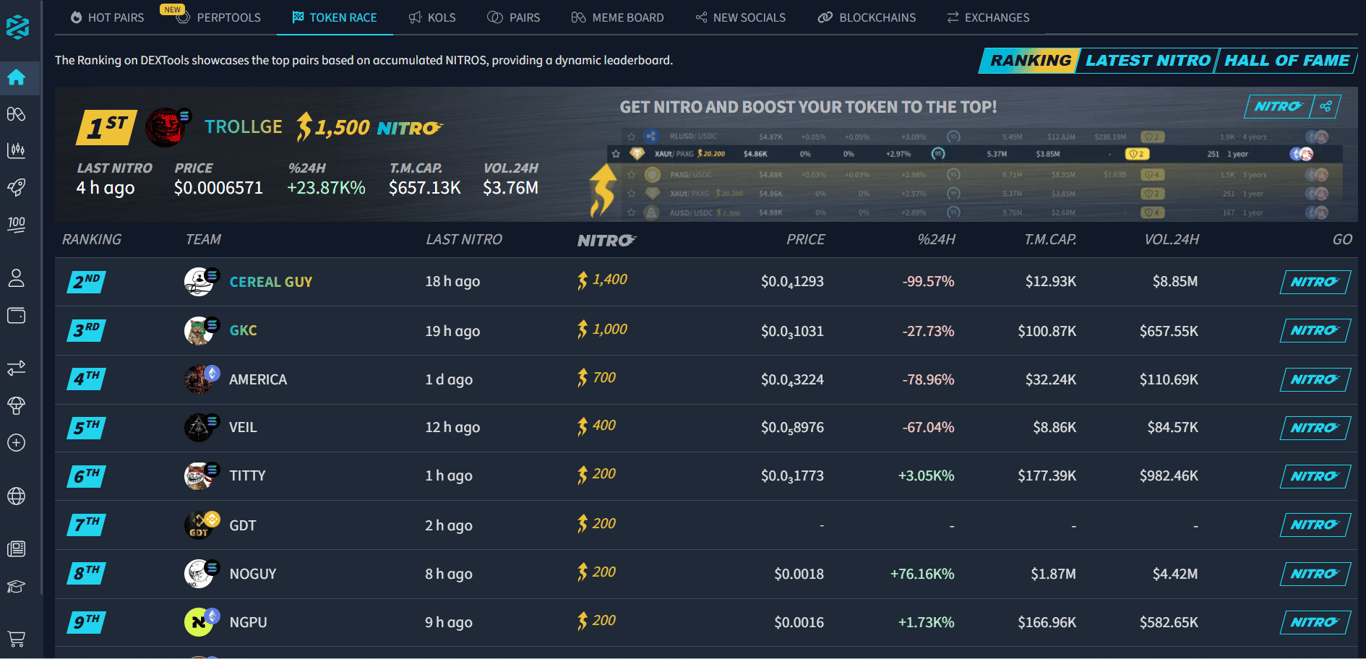Click the DEXTools logo icon
The height and width of the screenshot is (659, 1366).
click(17, 27)
